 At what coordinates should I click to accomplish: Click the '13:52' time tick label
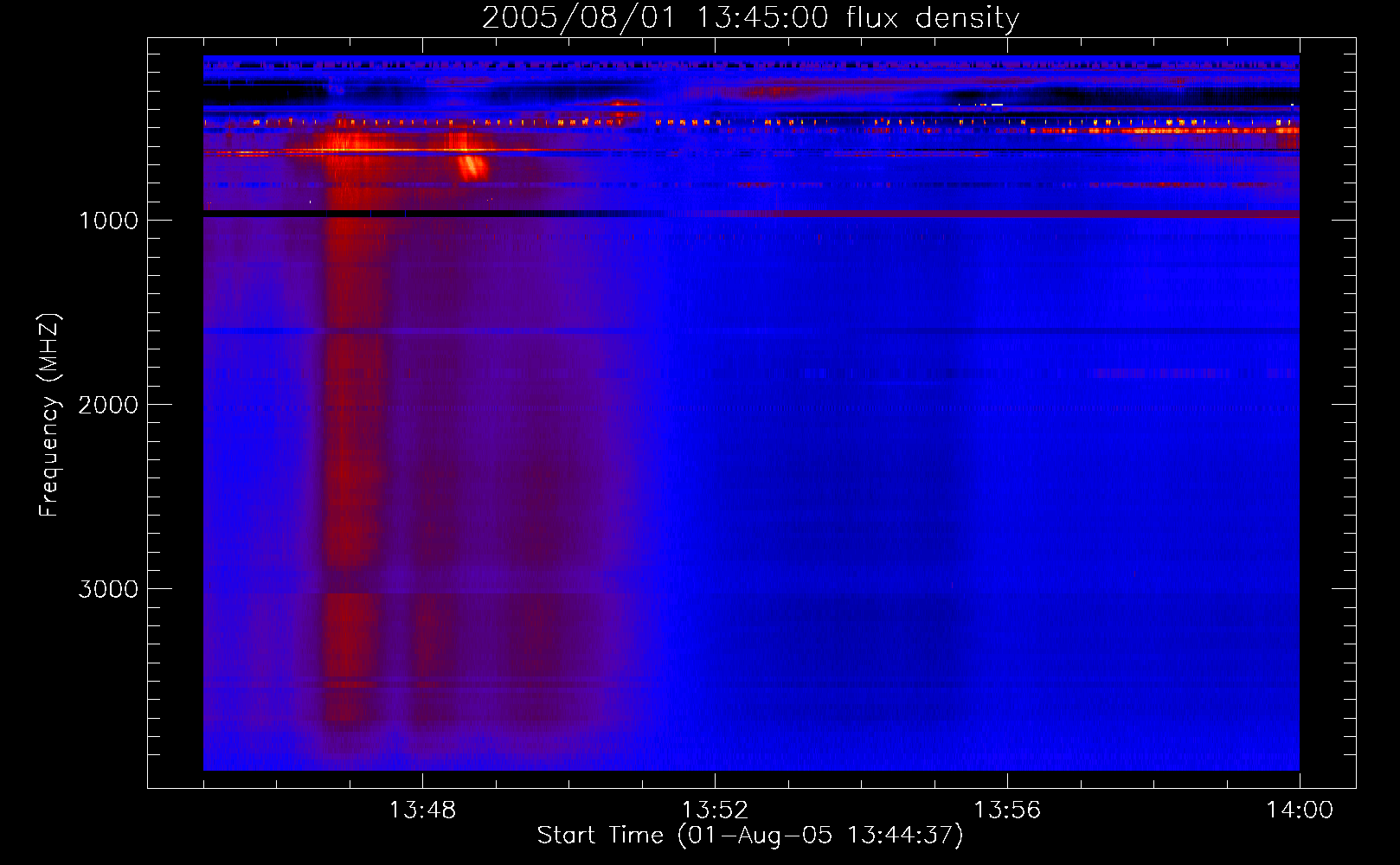[x=715, y=811]
